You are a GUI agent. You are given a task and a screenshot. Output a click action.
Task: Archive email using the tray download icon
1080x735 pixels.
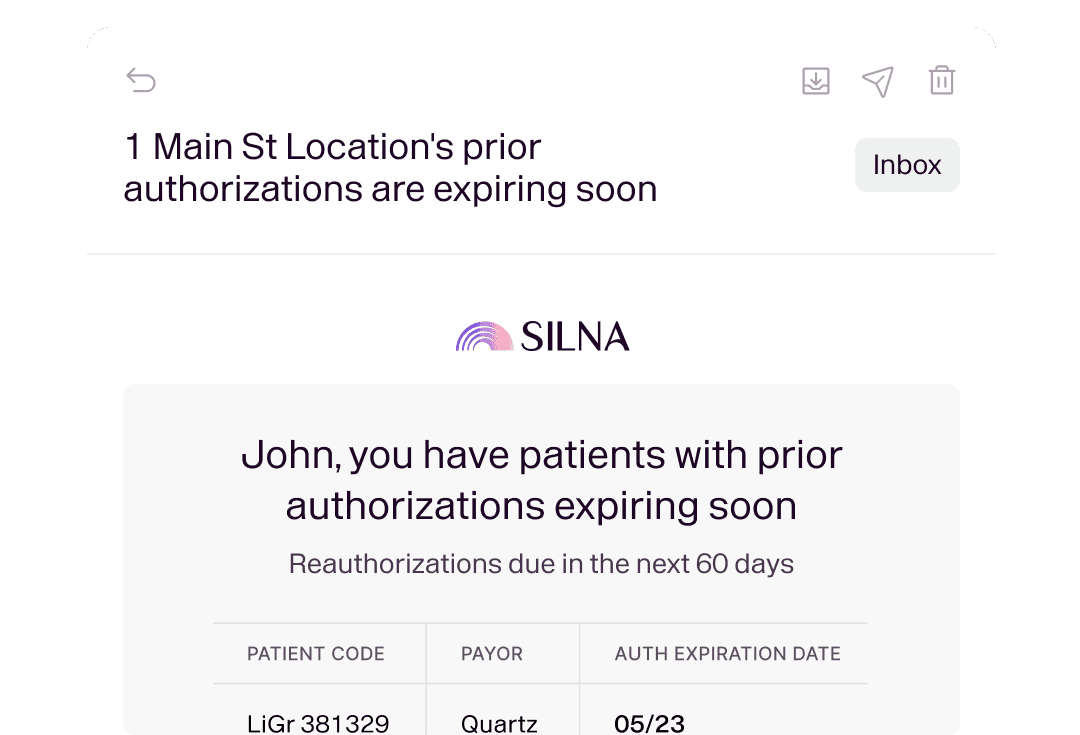[816, 81]
